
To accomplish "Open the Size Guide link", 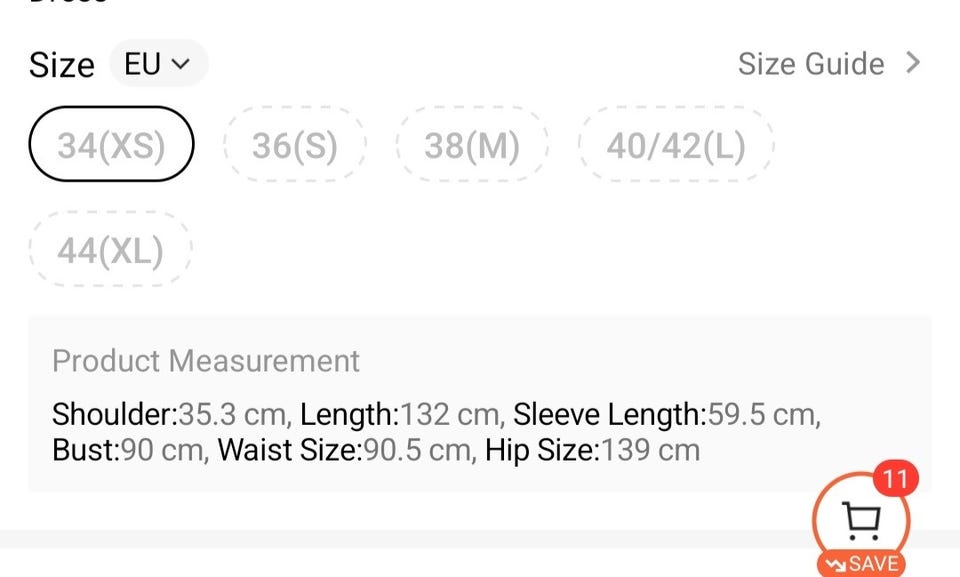I will tap(811, 64).
